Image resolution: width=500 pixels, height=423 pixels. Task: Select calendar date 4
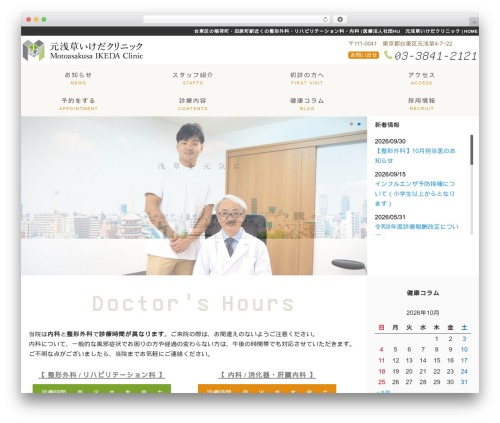pos(381,349)
